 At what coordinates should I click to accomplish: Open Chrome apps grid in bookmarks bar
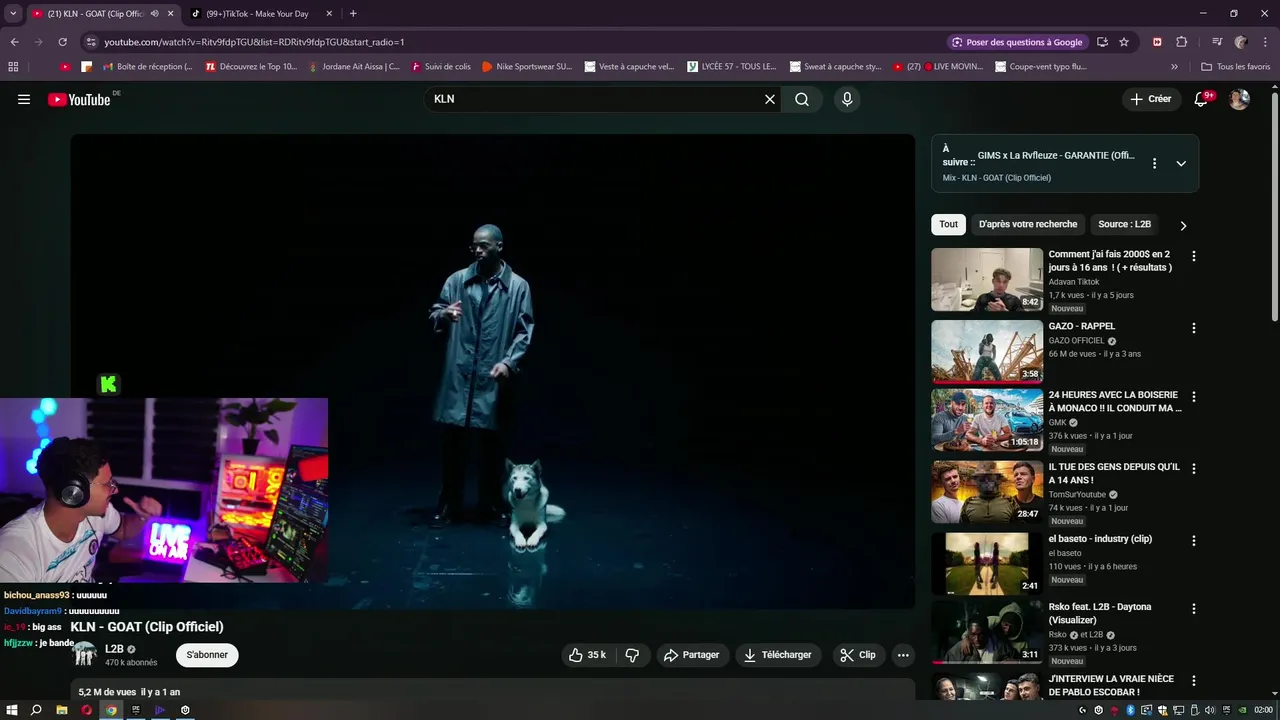point(13,67)
